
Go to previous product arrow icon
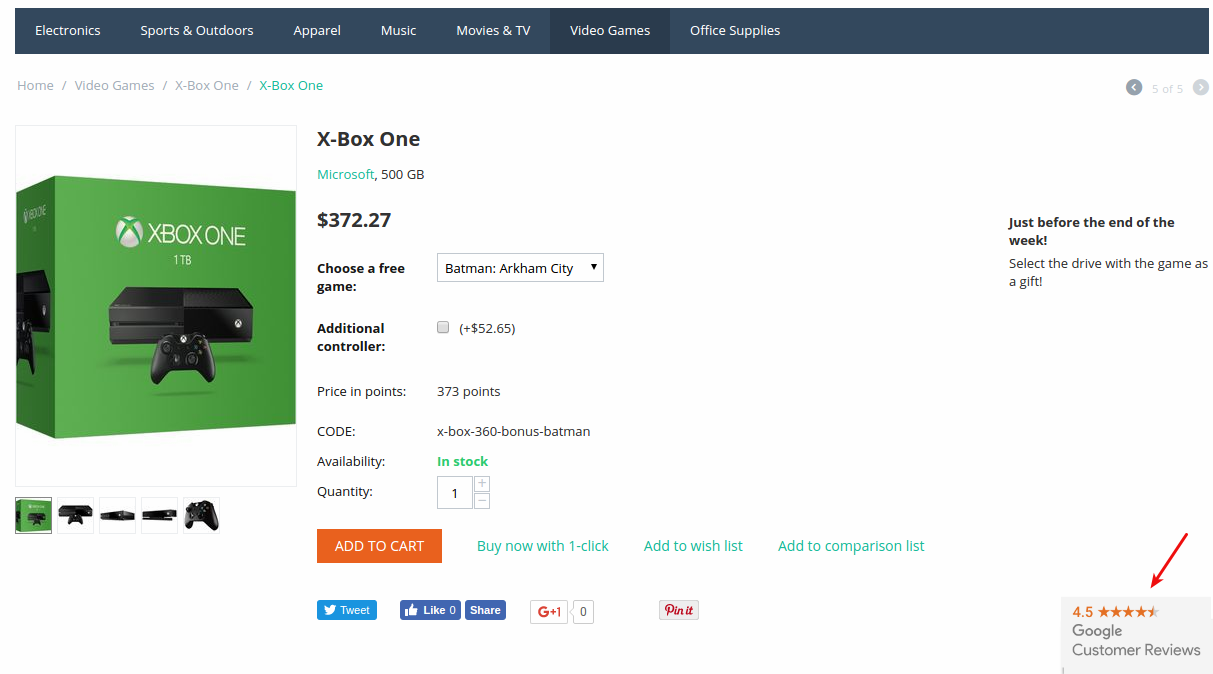click(1134, 87)
